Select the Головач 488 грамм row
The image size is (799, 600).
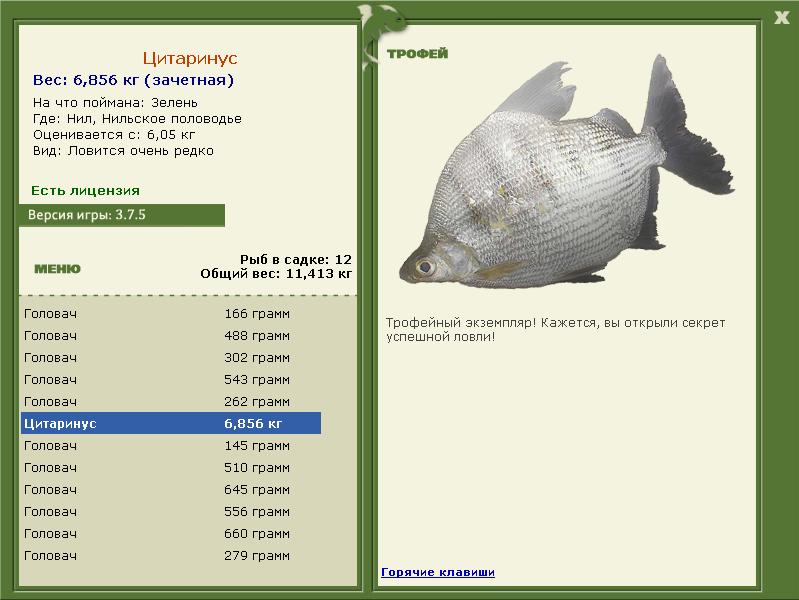(171, 335)
